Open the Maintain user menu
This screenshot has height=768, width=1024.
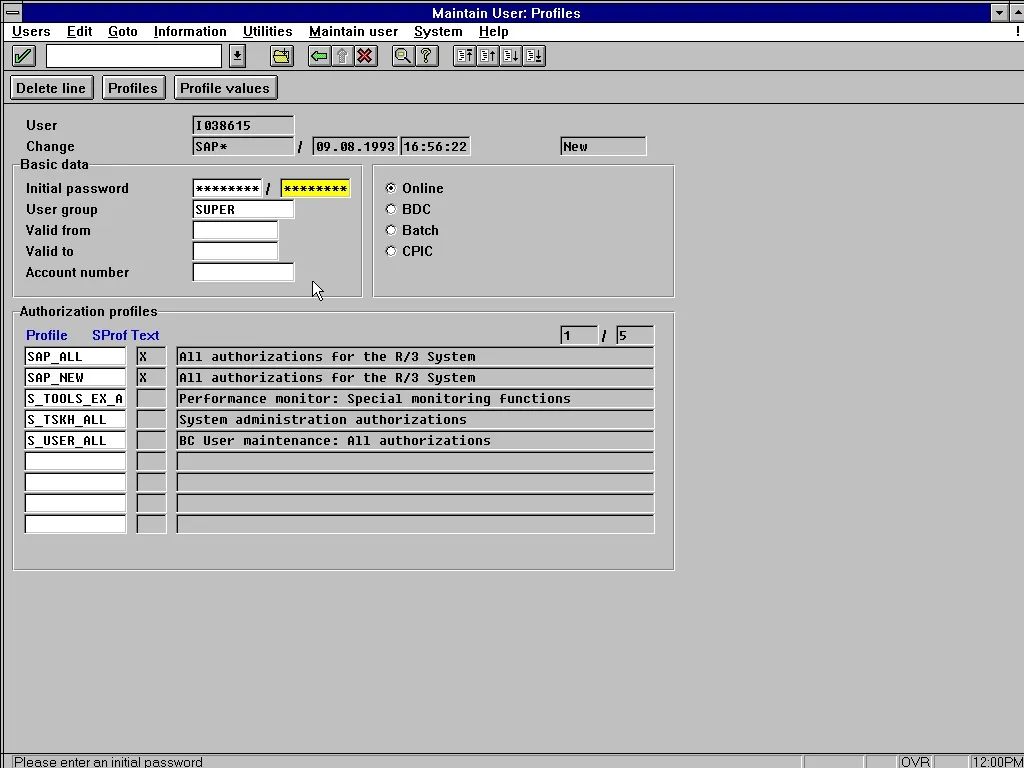(353, 32)
